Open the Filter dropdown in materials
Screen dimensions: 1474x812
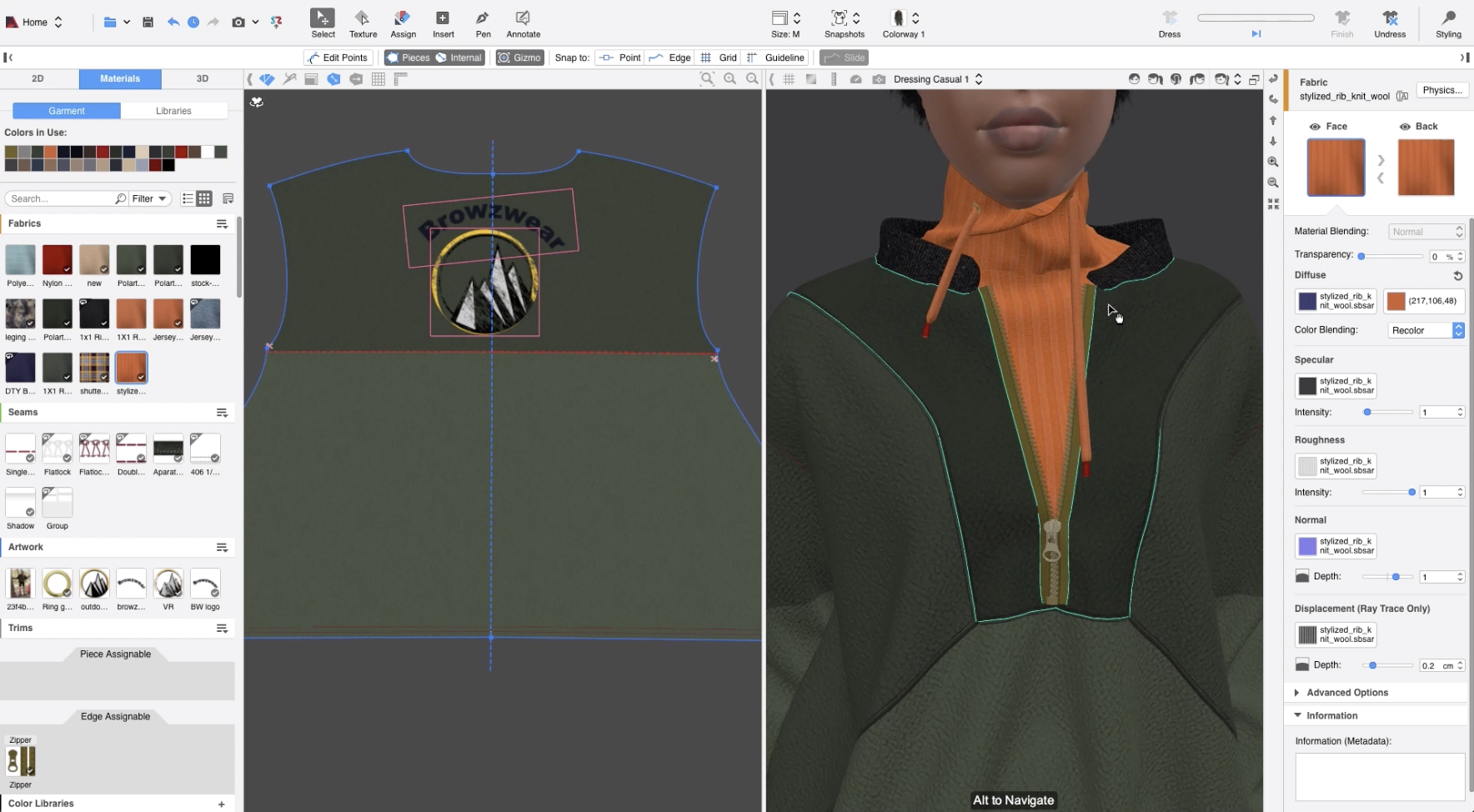[x=150, y=198]
